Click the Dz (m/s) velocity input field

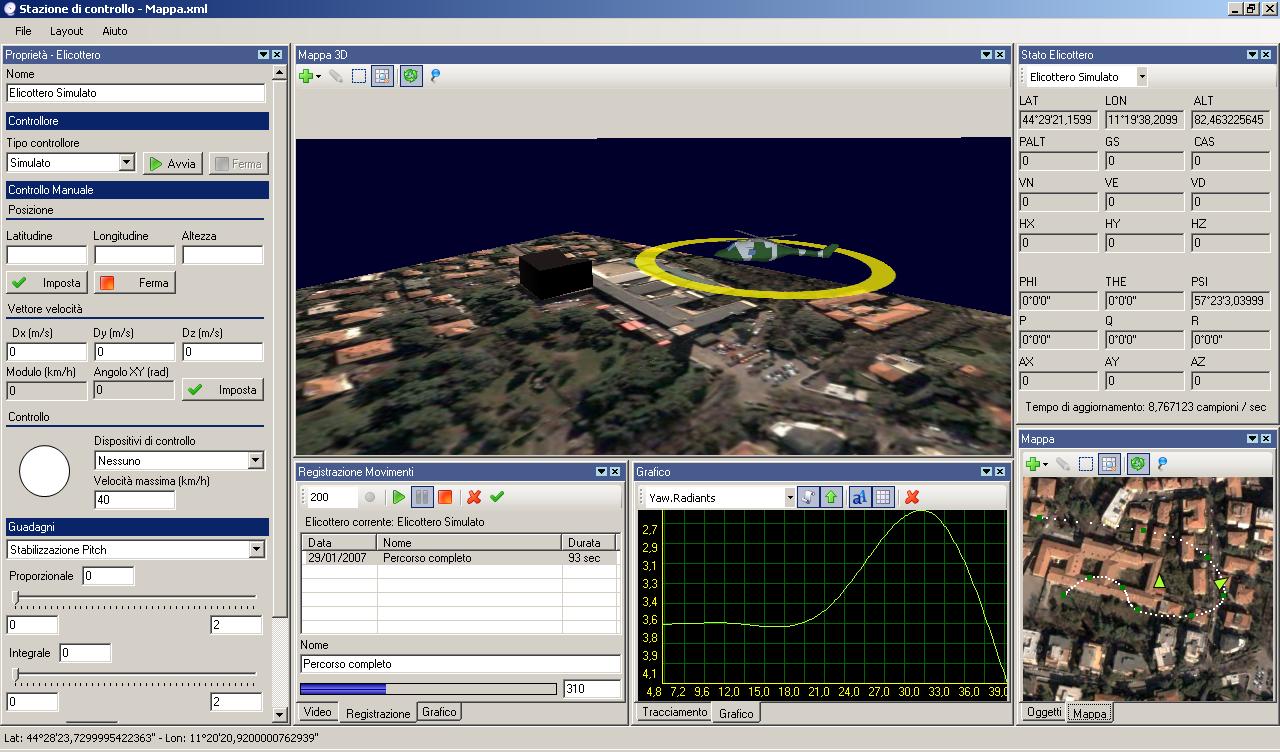pyautogui.click(x=223, y=352)
